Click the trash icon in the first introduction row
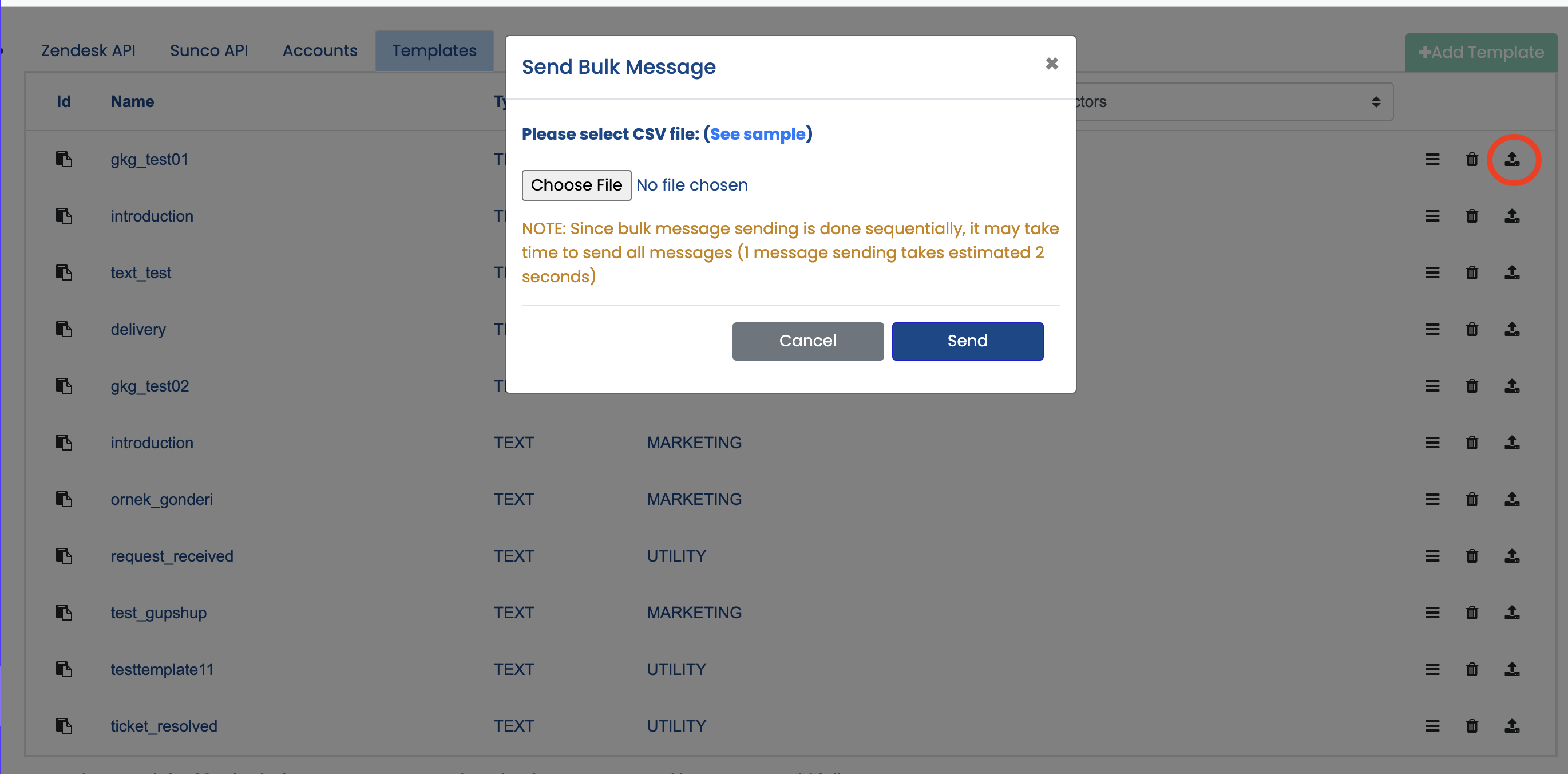 (x=1472, y=216)
